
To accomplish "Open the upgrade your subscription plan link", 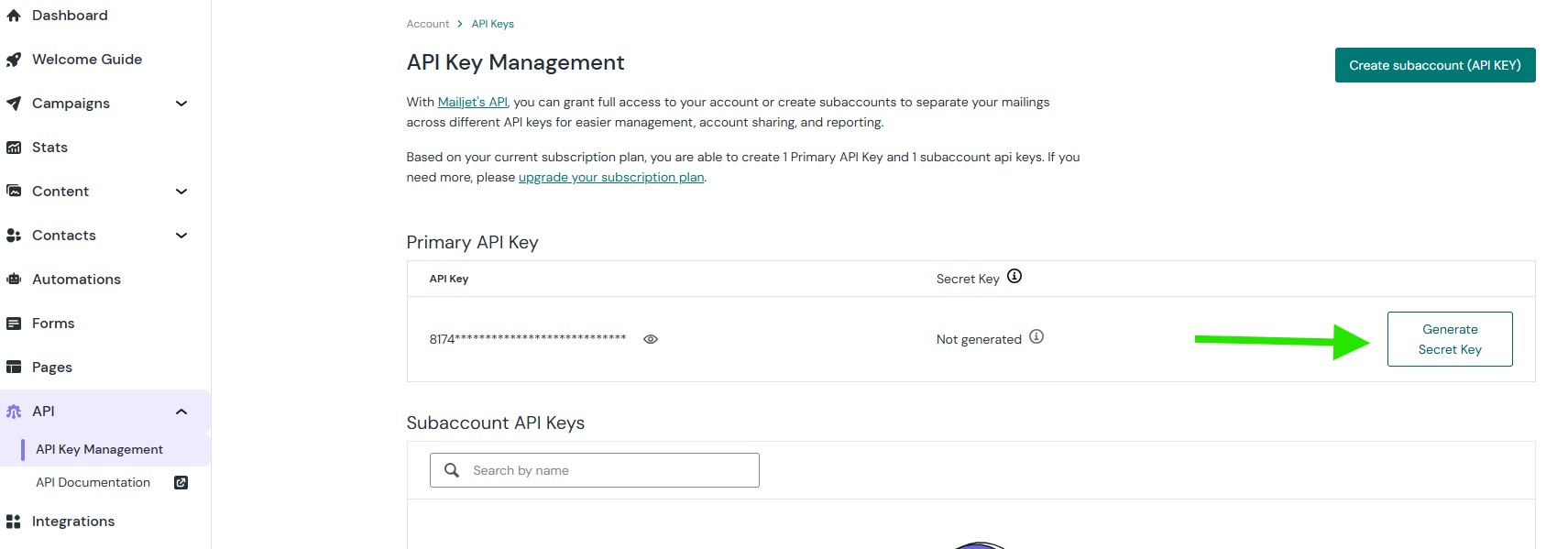I will pos(611,177).
